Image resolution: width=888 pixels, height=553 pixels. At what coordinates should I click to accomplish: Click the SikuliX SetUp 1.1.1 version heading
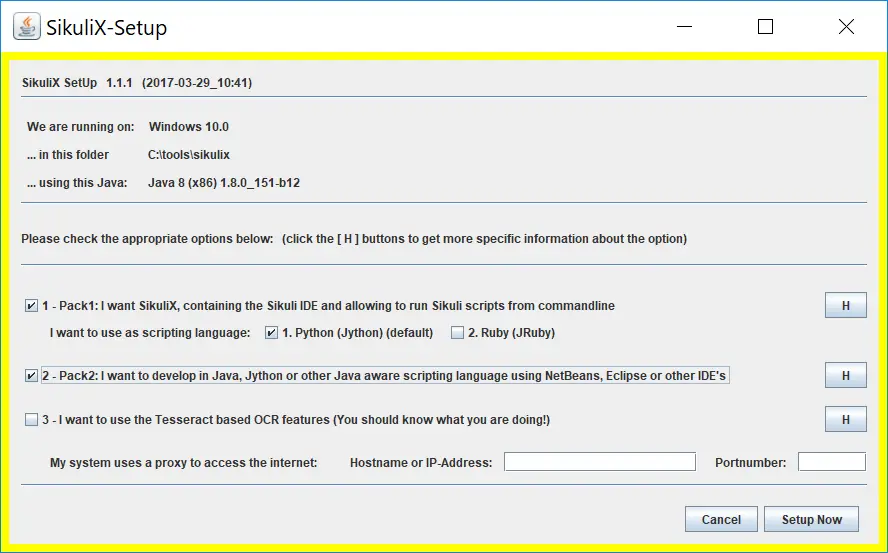(x=137, y=83)
